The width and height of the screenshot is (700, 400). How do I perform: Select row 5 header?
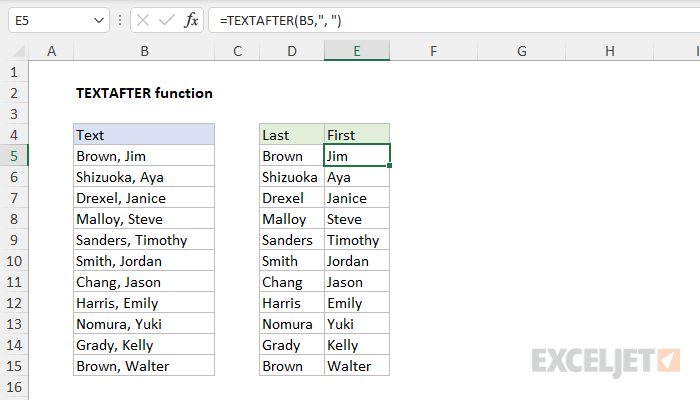point(14,156)
